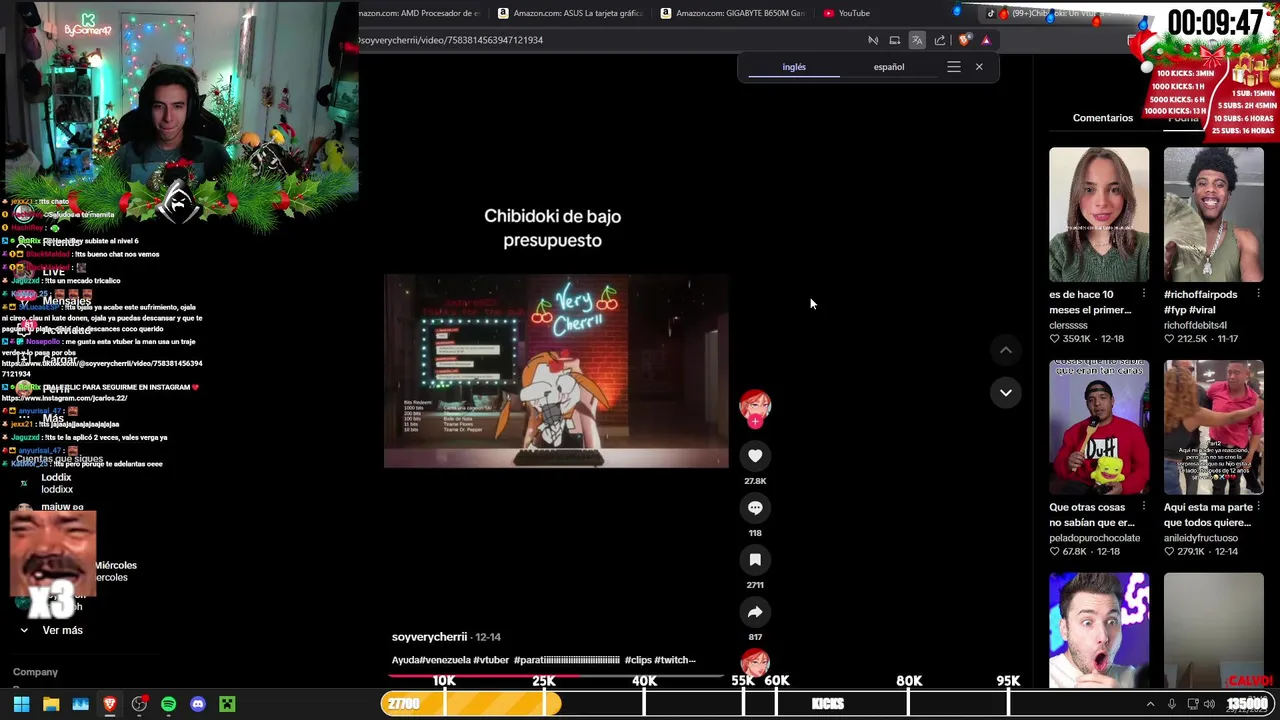1280x720 pixels.
Task: Switch to the Amazon AMD Procesador tab
Action: tap(420, 13)
